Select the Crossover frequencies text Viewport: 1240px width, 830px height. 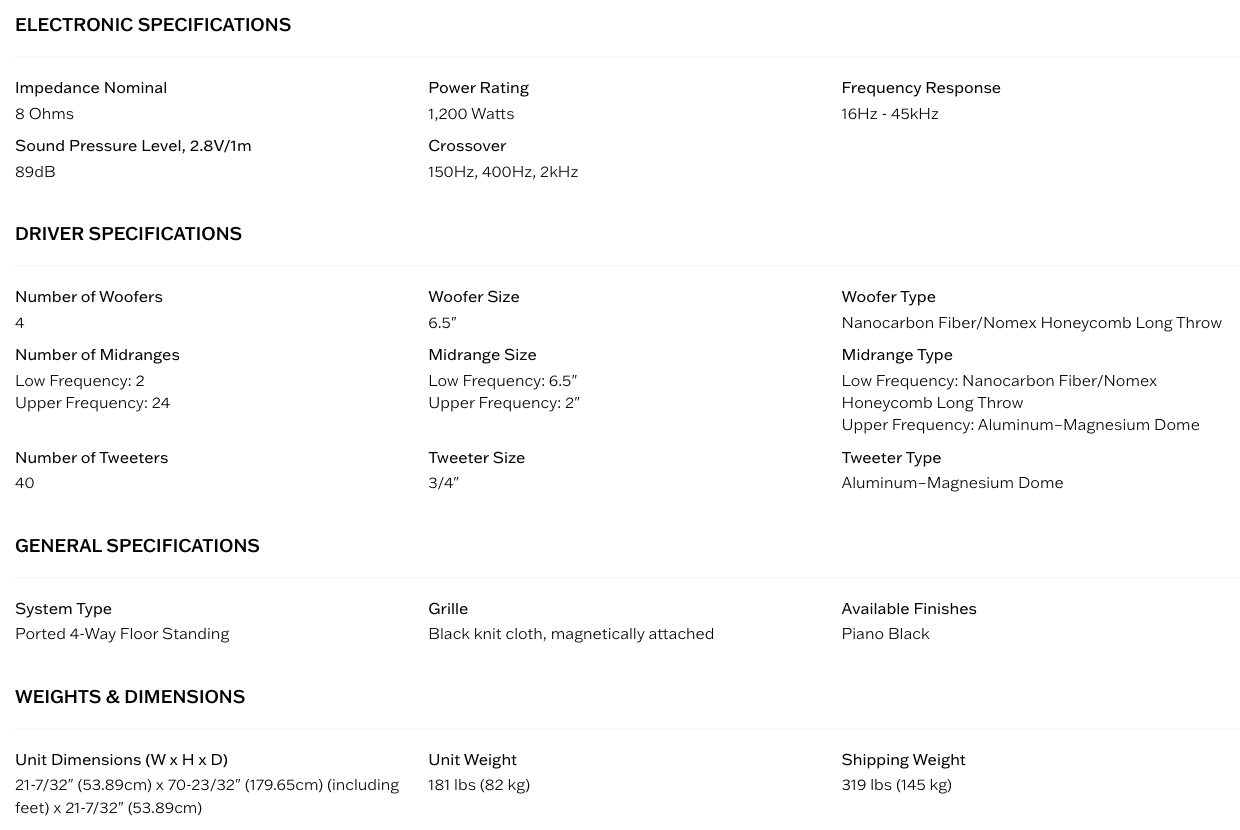pyautogui.click(x=503, y=171)
